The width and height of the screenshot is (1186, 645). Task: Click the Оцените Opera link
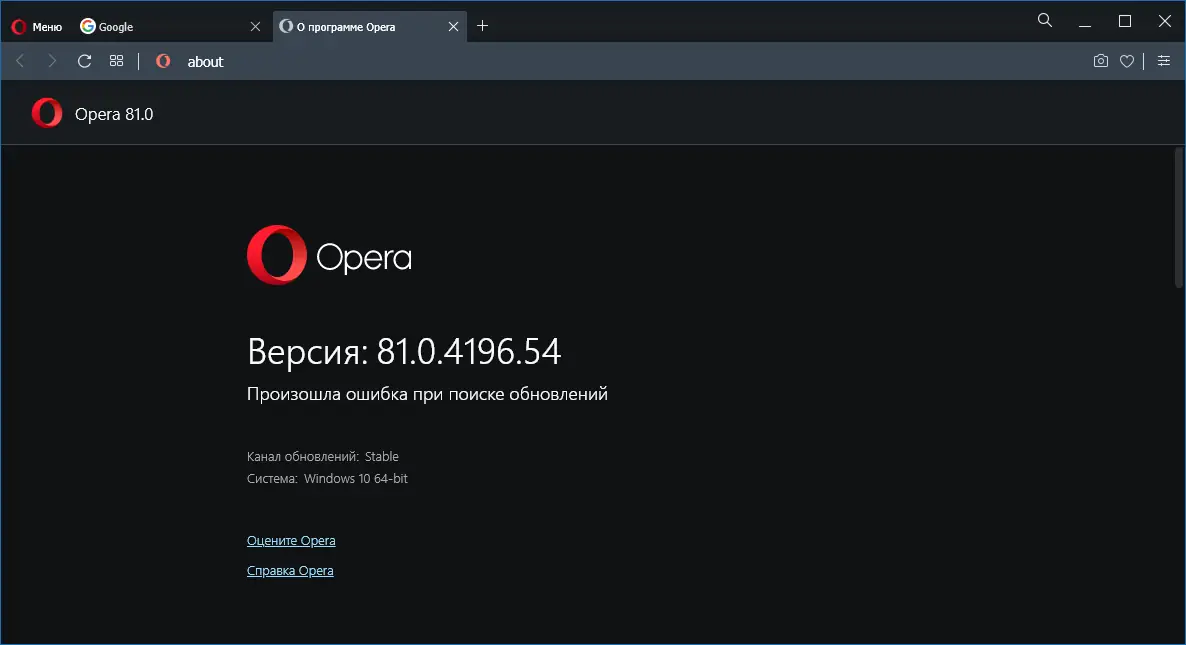[291, 540]
